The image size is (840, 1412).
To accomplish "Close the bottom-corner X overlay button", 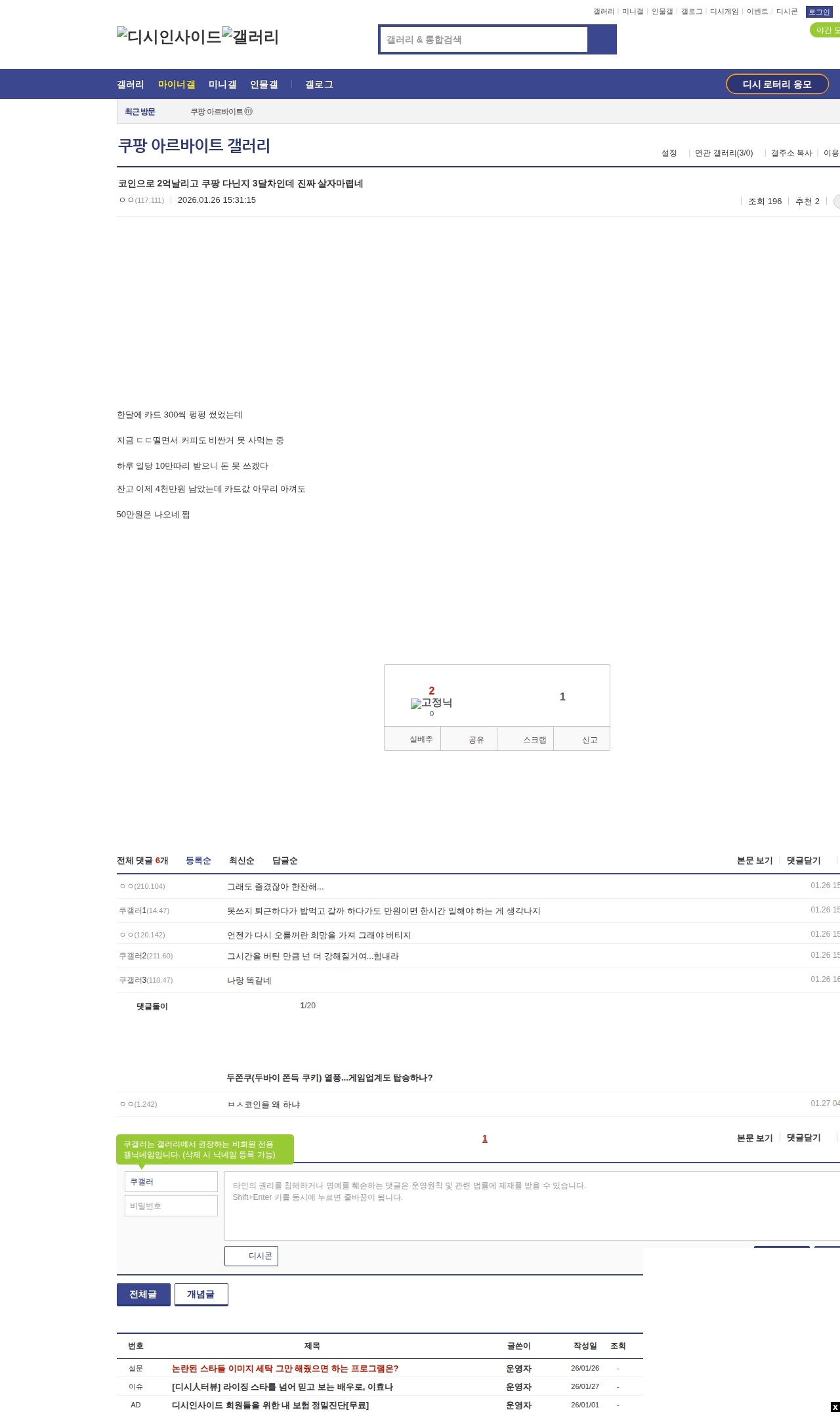I will pos(835,1407).
